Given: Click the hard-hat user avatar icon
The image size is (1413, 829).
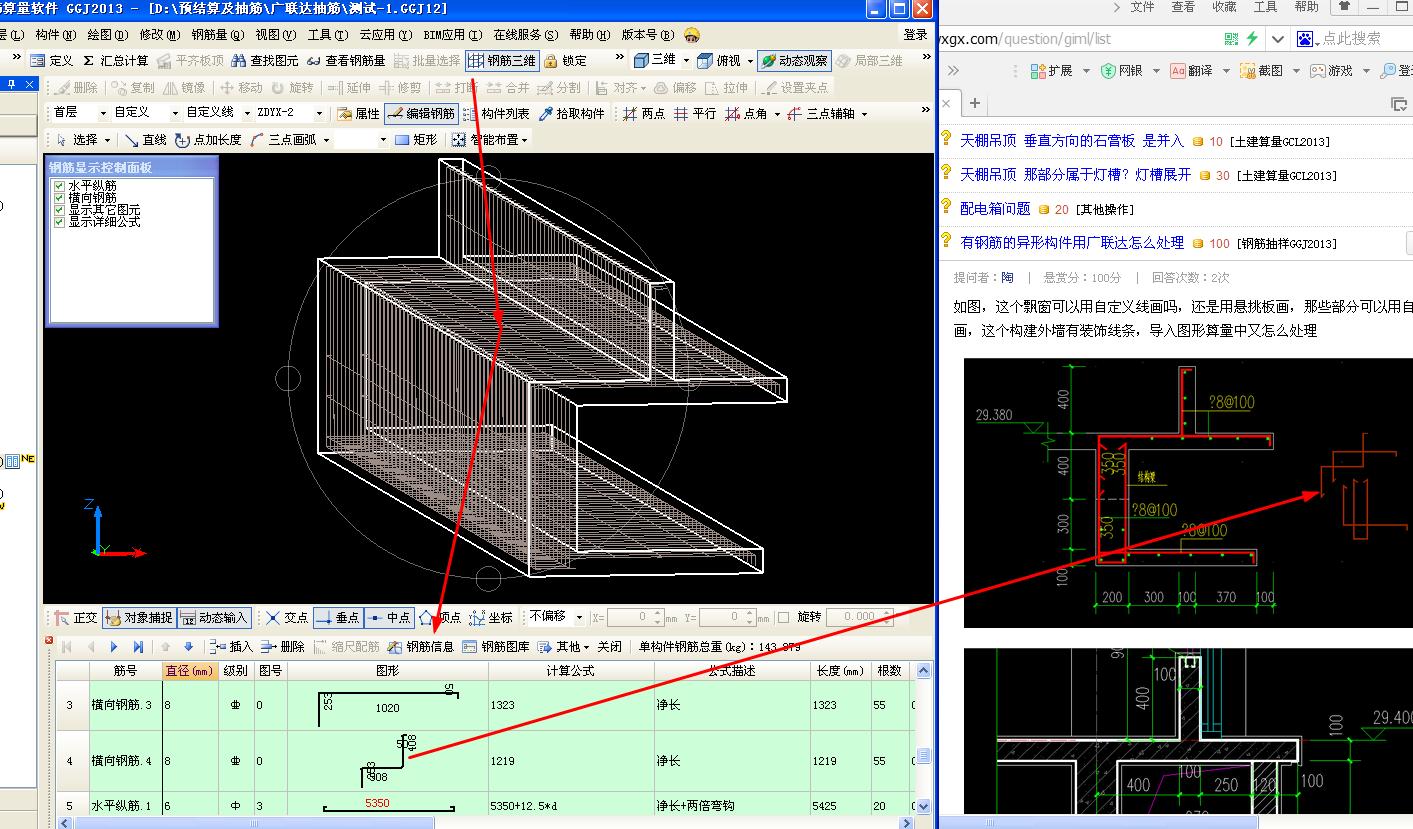Looking at the screenshot, I should pos(692,35).
